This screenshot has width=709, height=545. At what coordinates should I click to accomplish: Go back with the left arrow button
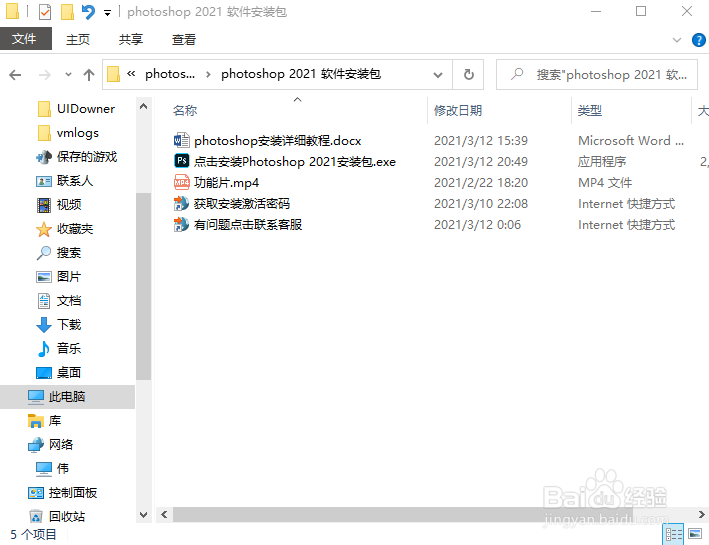point(15,75)
